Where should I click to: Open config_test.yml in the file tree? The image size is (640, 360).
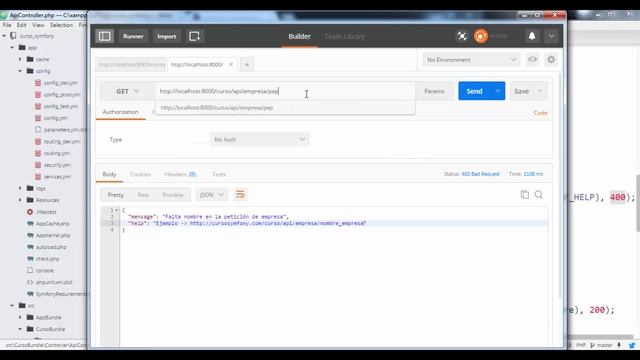pyautogui.click(x=61, y=106)
